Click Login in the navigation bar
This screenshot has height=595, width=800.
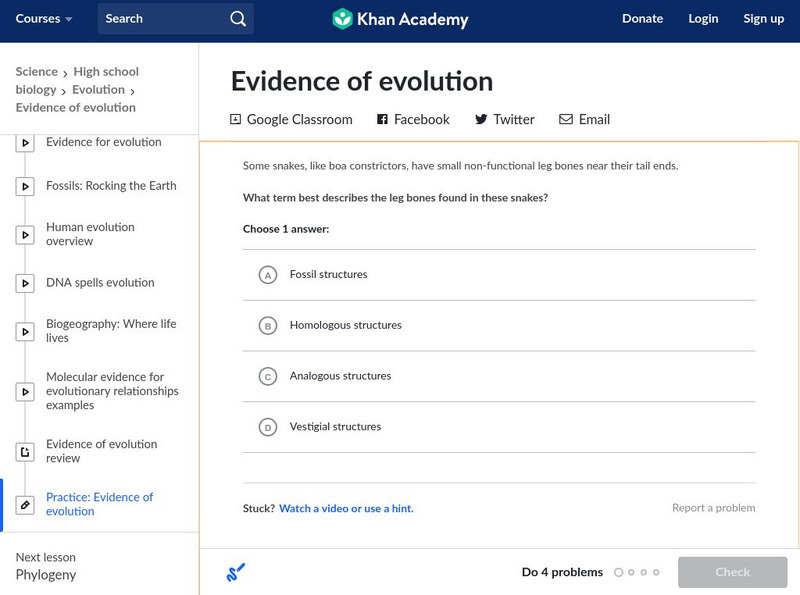pyautogui.click(x=703, y=18)
